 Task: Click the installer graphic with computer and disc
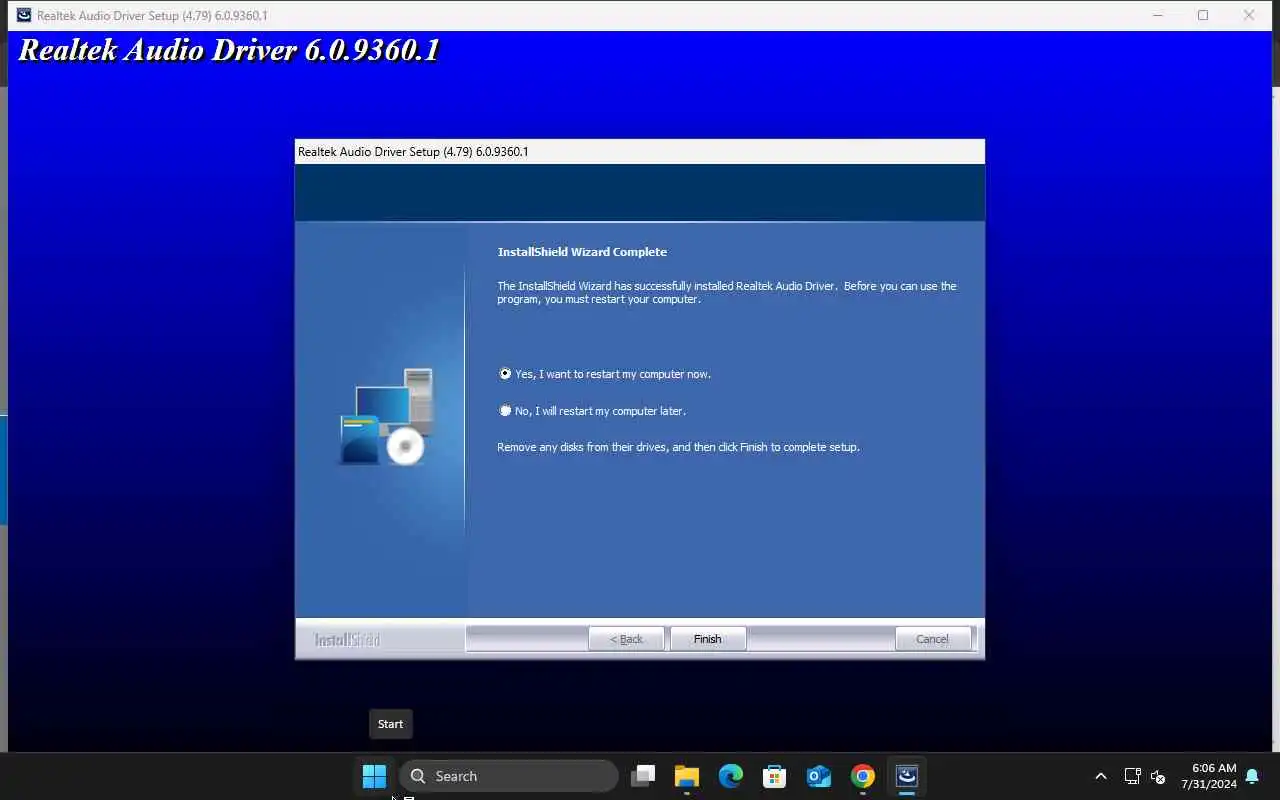[388, 416]
